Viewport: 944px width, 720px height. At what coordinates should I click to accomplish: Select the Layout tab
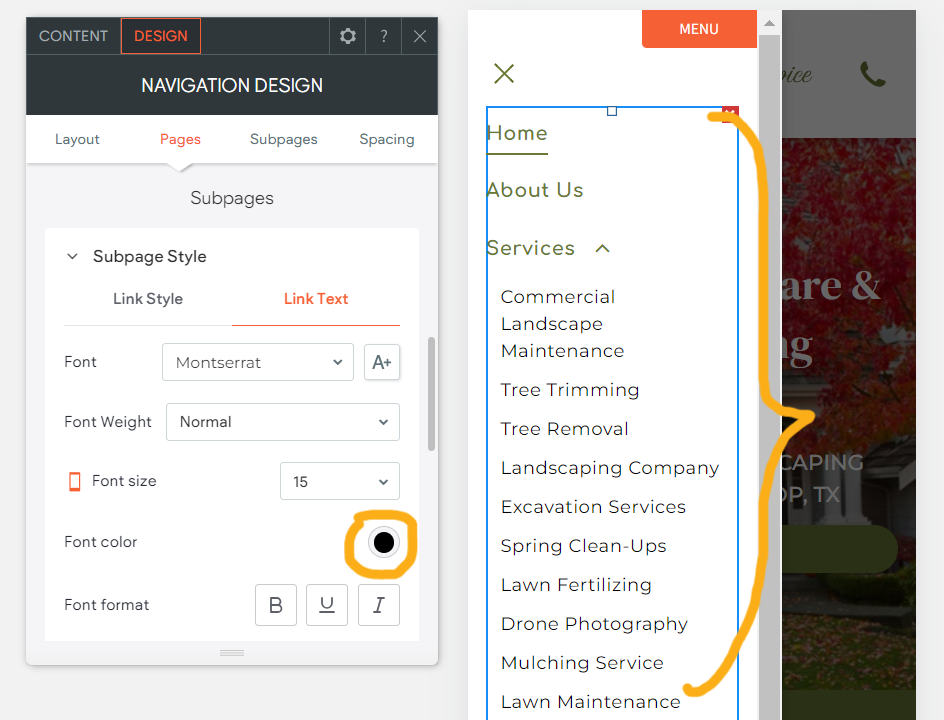coord(77,139)
